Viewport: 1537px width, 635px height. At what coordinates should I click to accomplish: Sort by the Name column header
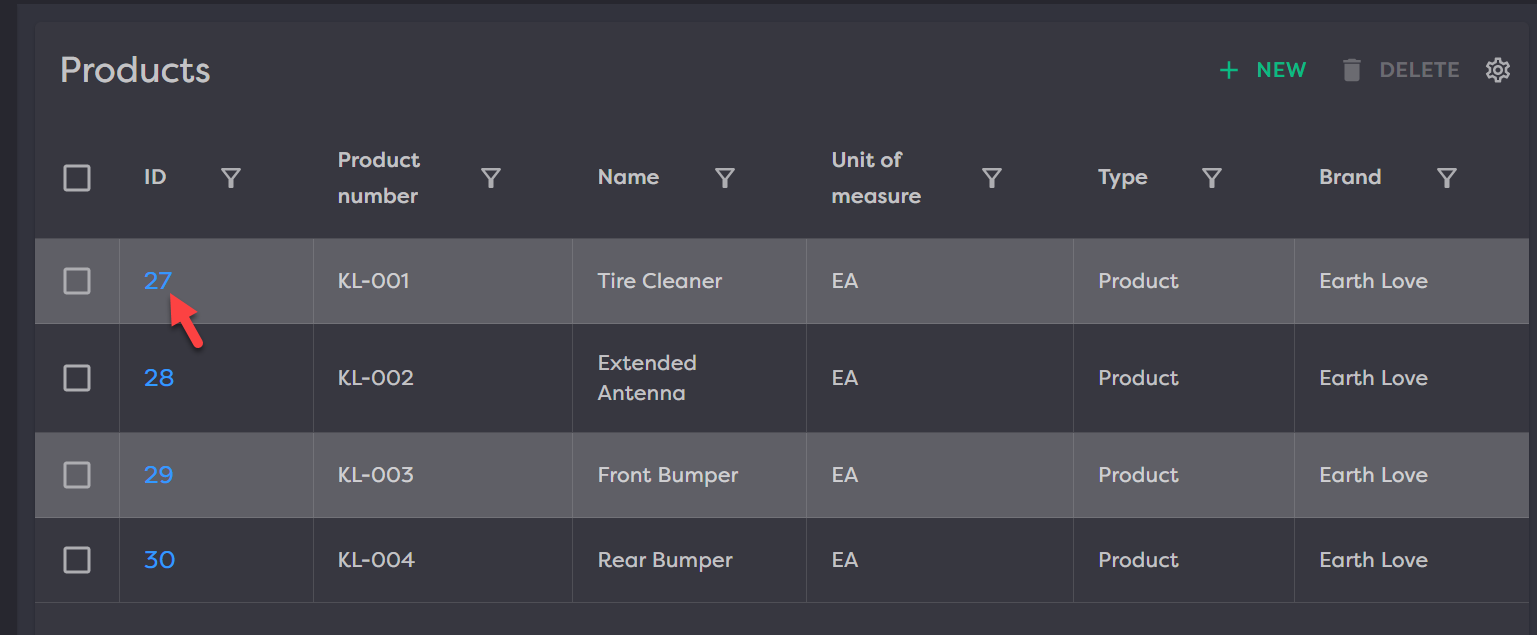[x=628, y=178]
